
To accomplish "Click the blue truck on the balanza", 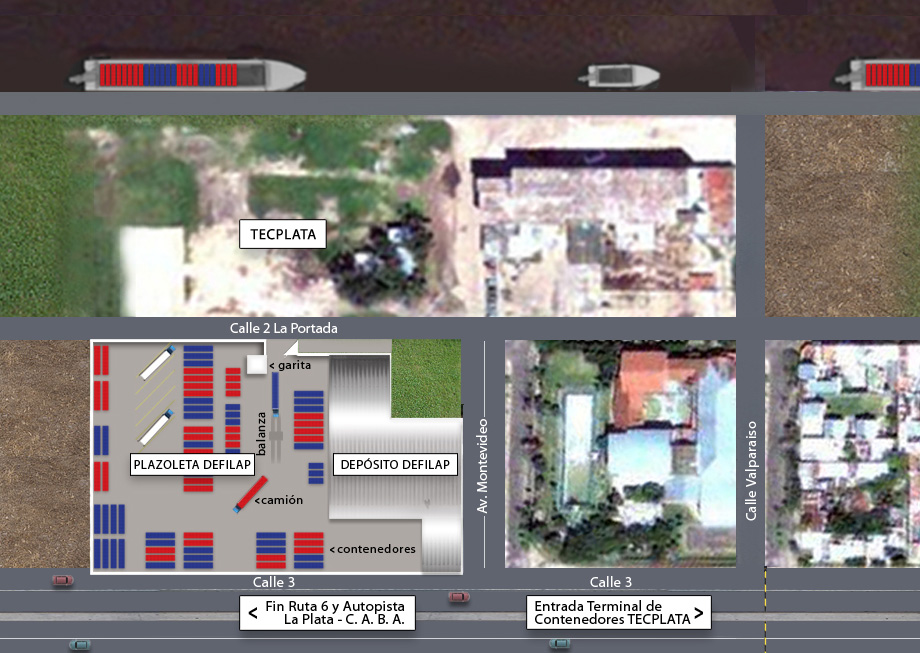I will [x=275, y=395].
